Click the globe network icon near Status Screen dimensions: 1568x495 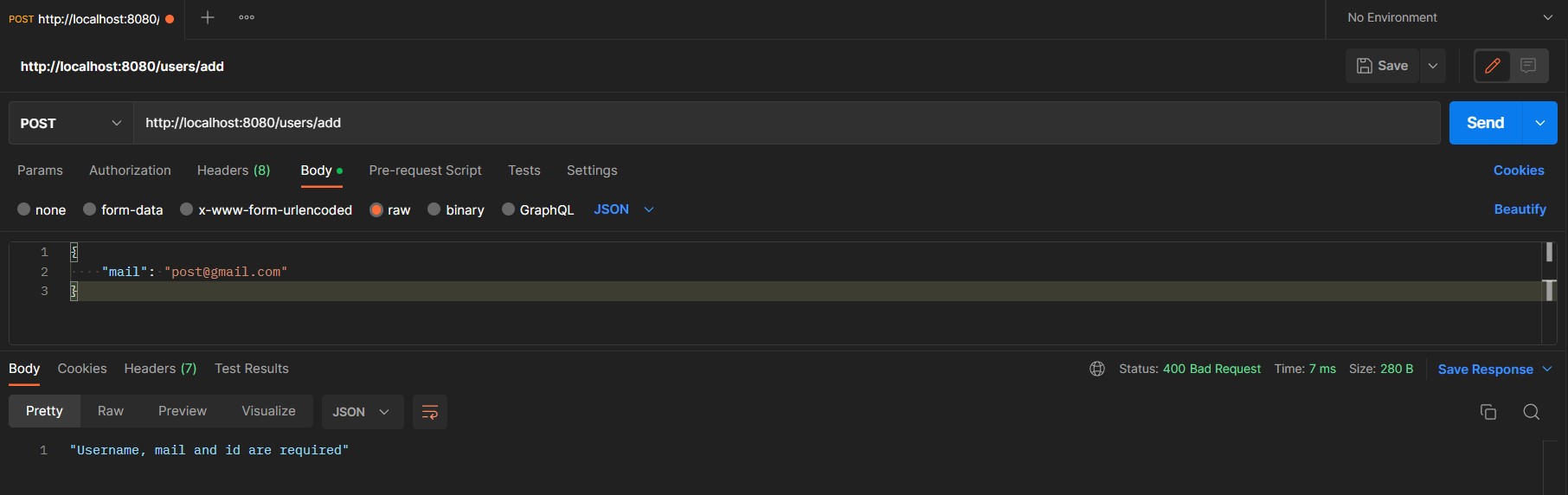(x=1097, y=369)
